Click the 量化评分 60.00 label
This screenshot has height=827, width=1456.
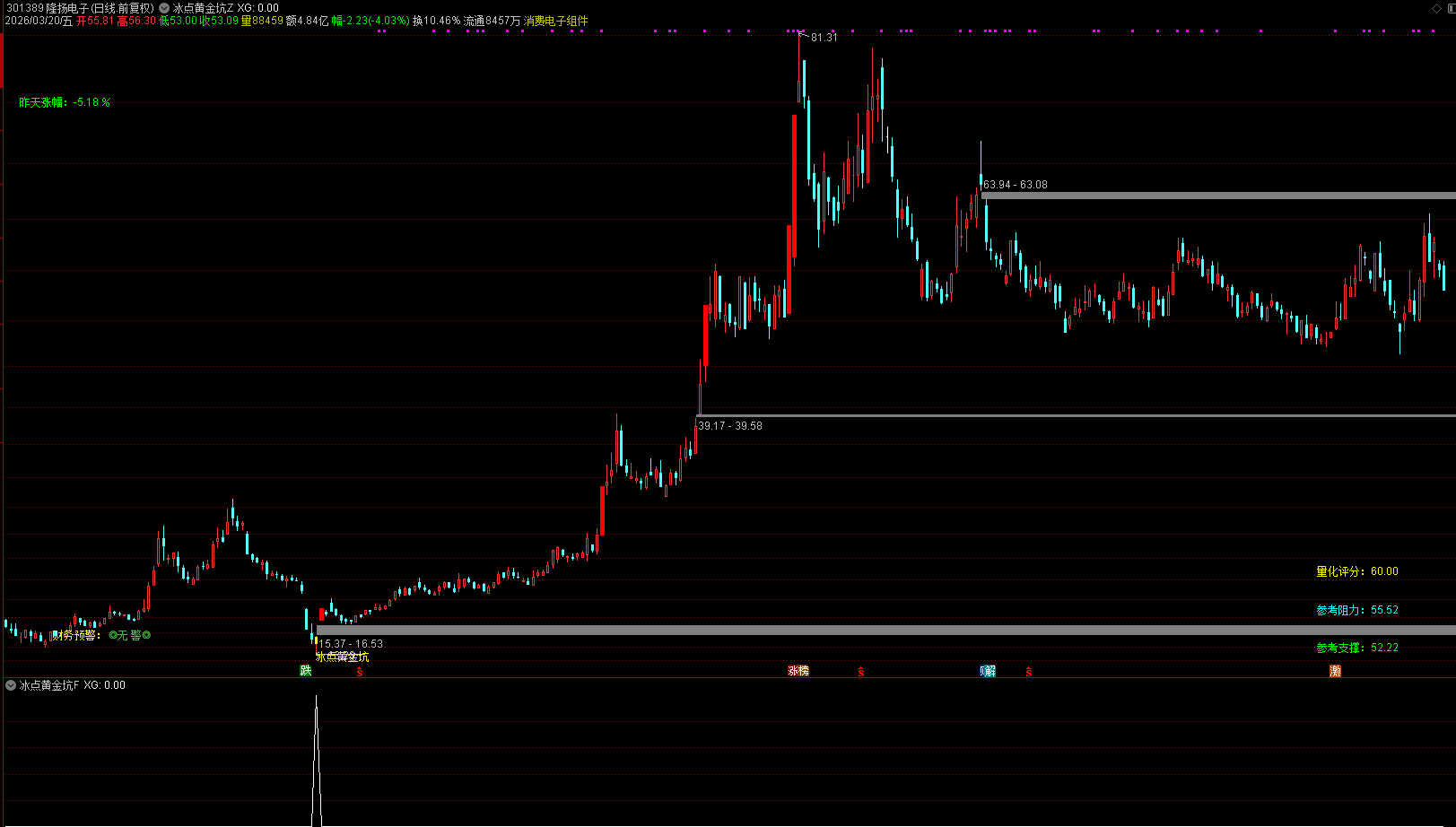pyautogui.click(x=1357, y=571)
